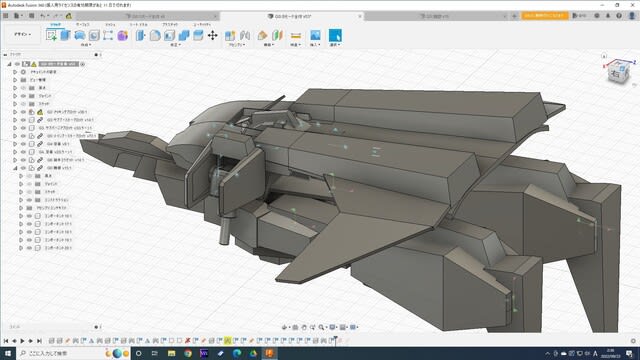Select the Create Sketch tool

pyautogui.click(x=51, y=36)
